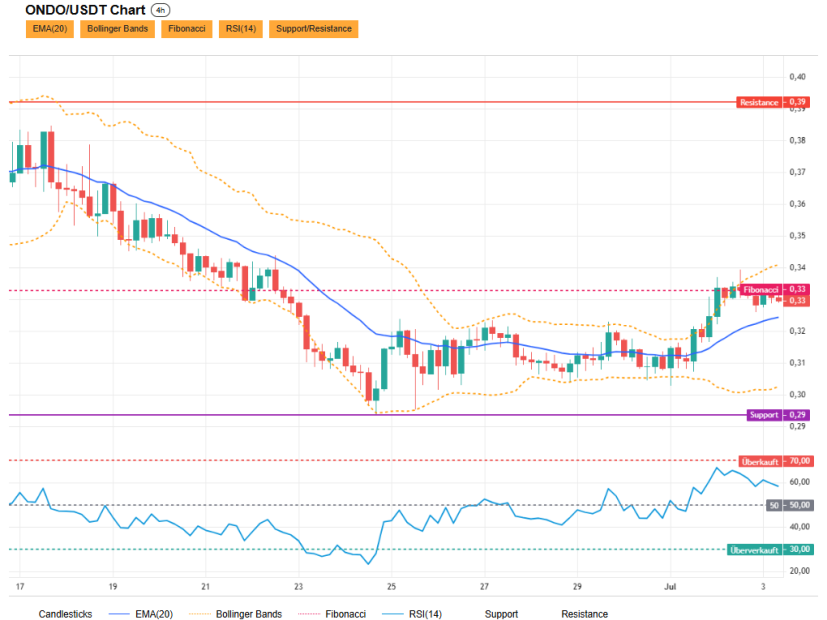Click the EMA(20) legend entry
The image size is (827, 620).
click(141, 614)
